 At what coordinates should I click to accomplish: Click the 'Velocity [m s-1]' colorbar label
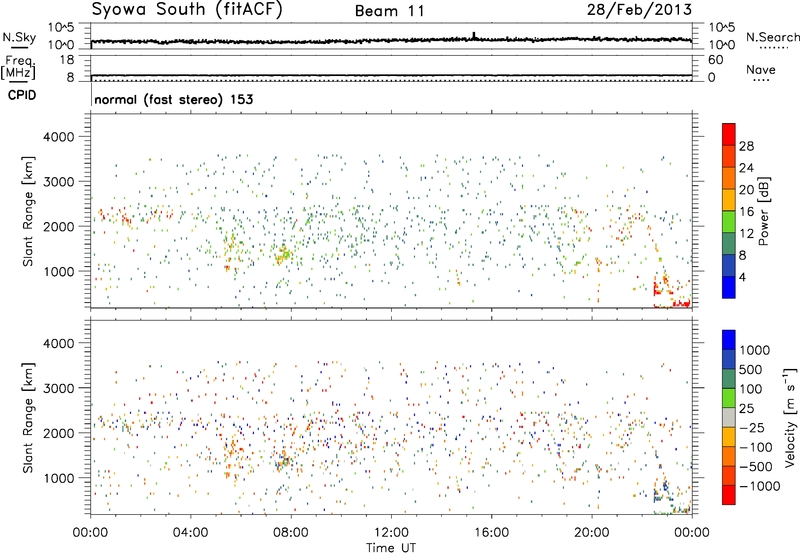(x=790, y=417)
